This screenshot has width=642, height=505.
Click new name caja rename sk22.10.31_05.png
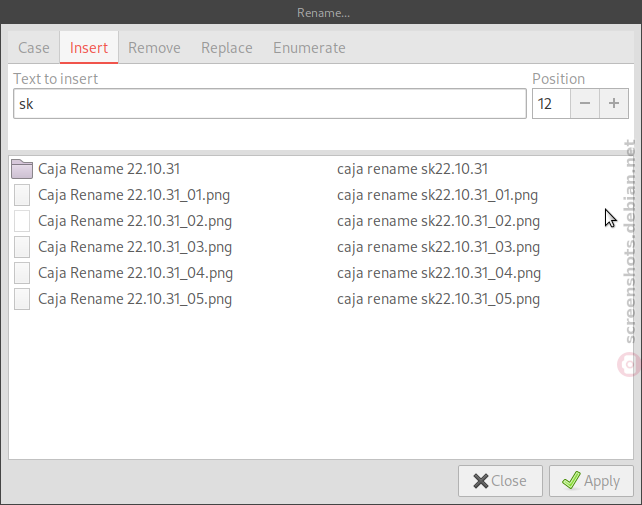(x=439, y=299)
